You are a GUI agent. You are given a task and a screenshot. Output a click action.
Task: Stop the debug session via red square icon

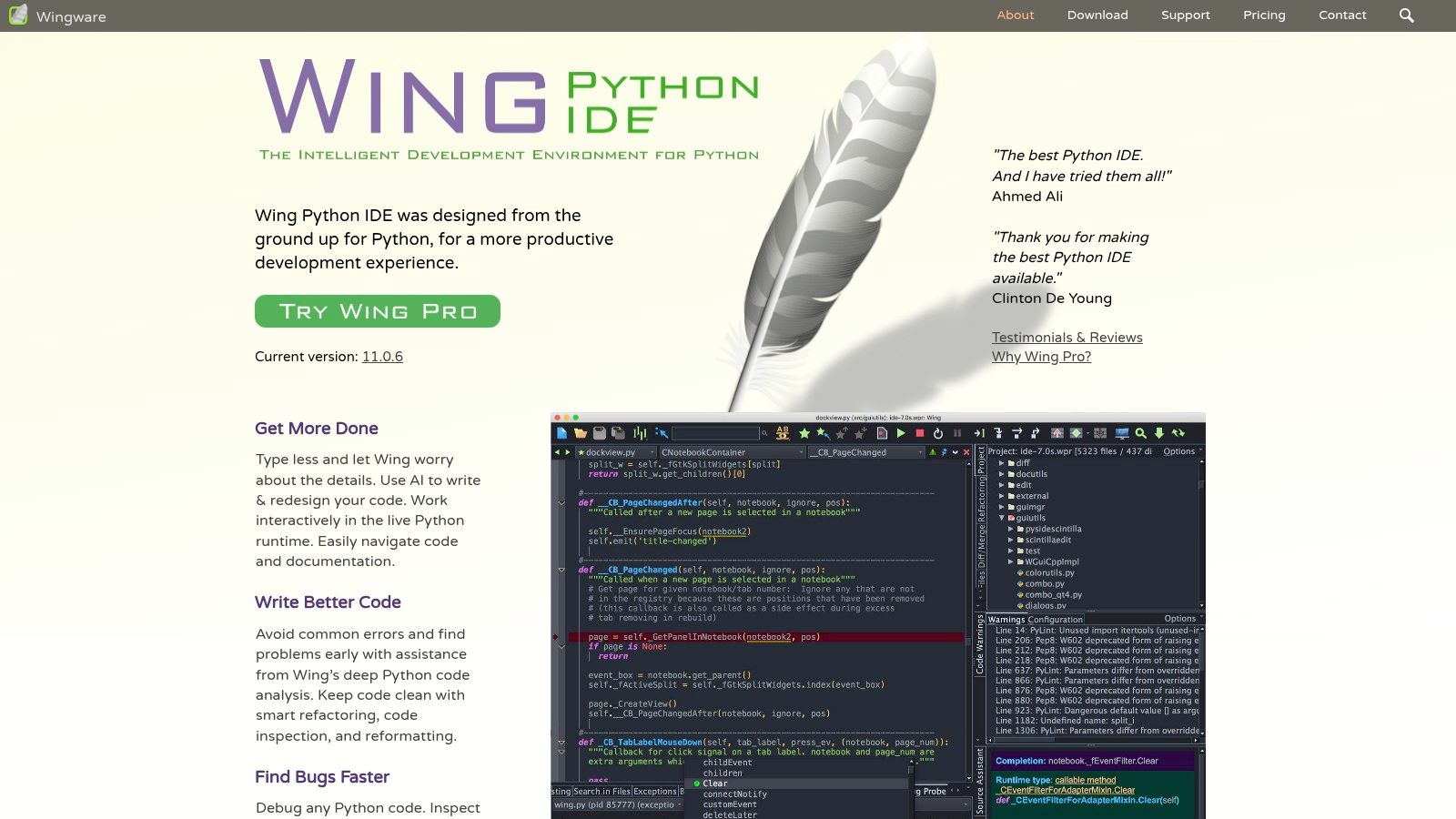click(920, 433)
